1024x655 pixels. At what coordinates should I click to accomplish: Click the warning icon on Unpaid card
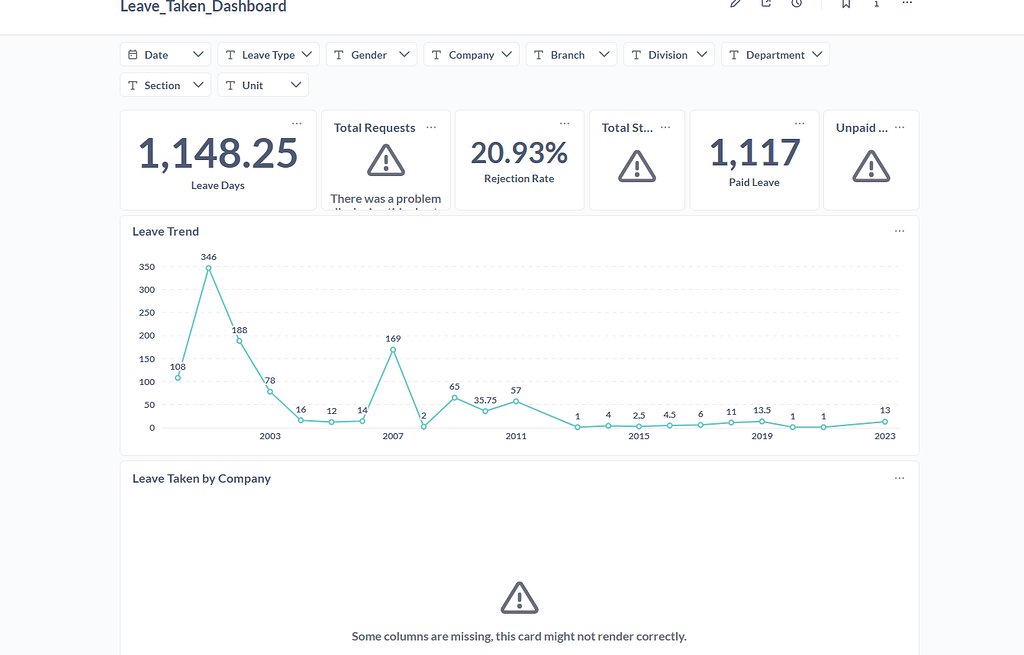coord(870,168)
